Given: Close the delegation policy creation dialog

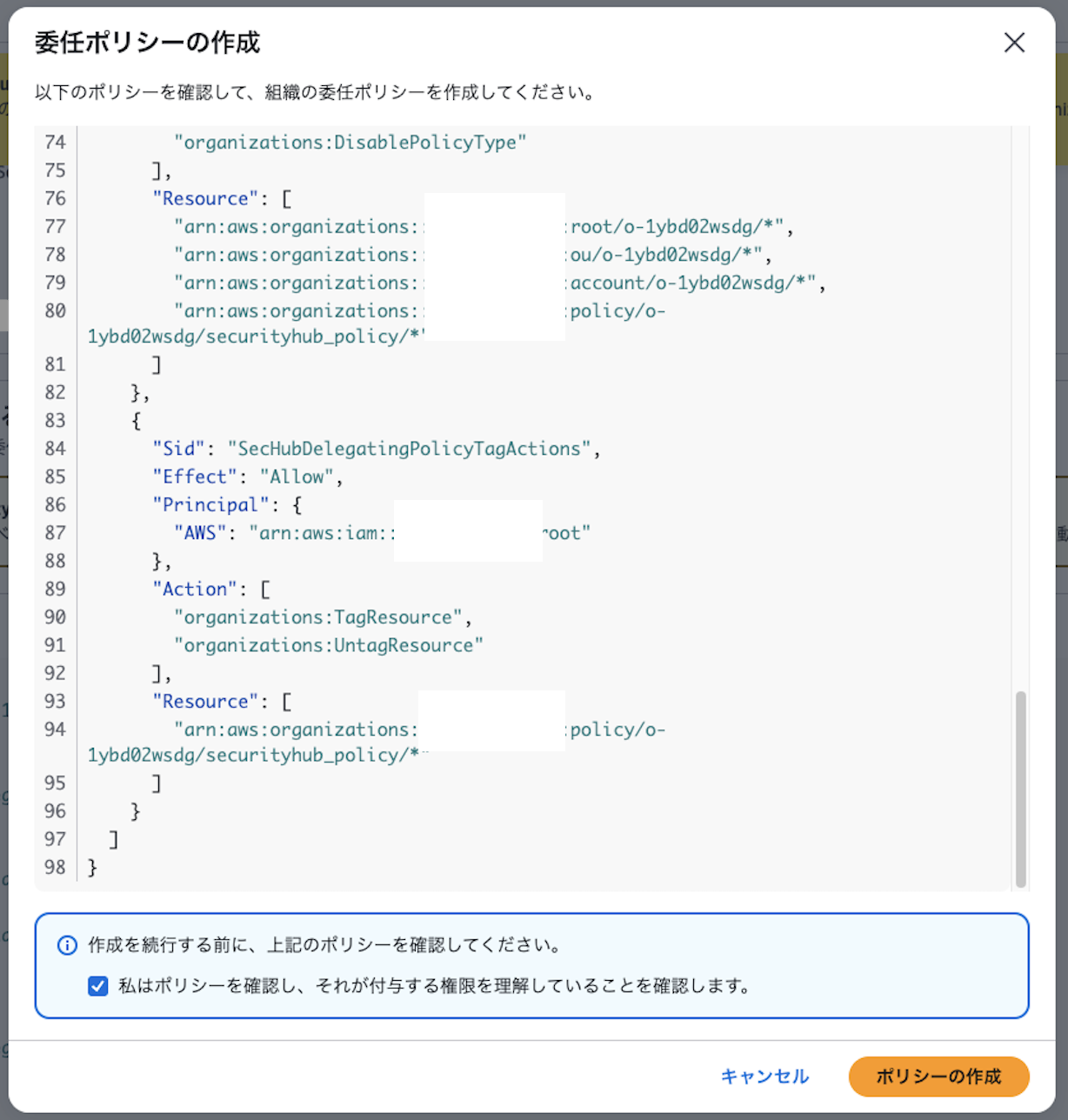Looking at the screenshot, I should pos(1014,43).
